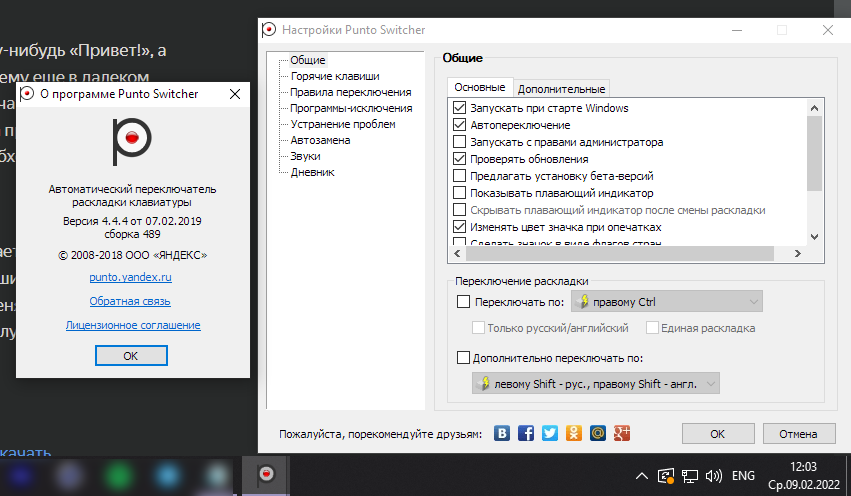Click taskbar clock 12:03
This screenshot has width=851, height=496.
click(803, 467)
